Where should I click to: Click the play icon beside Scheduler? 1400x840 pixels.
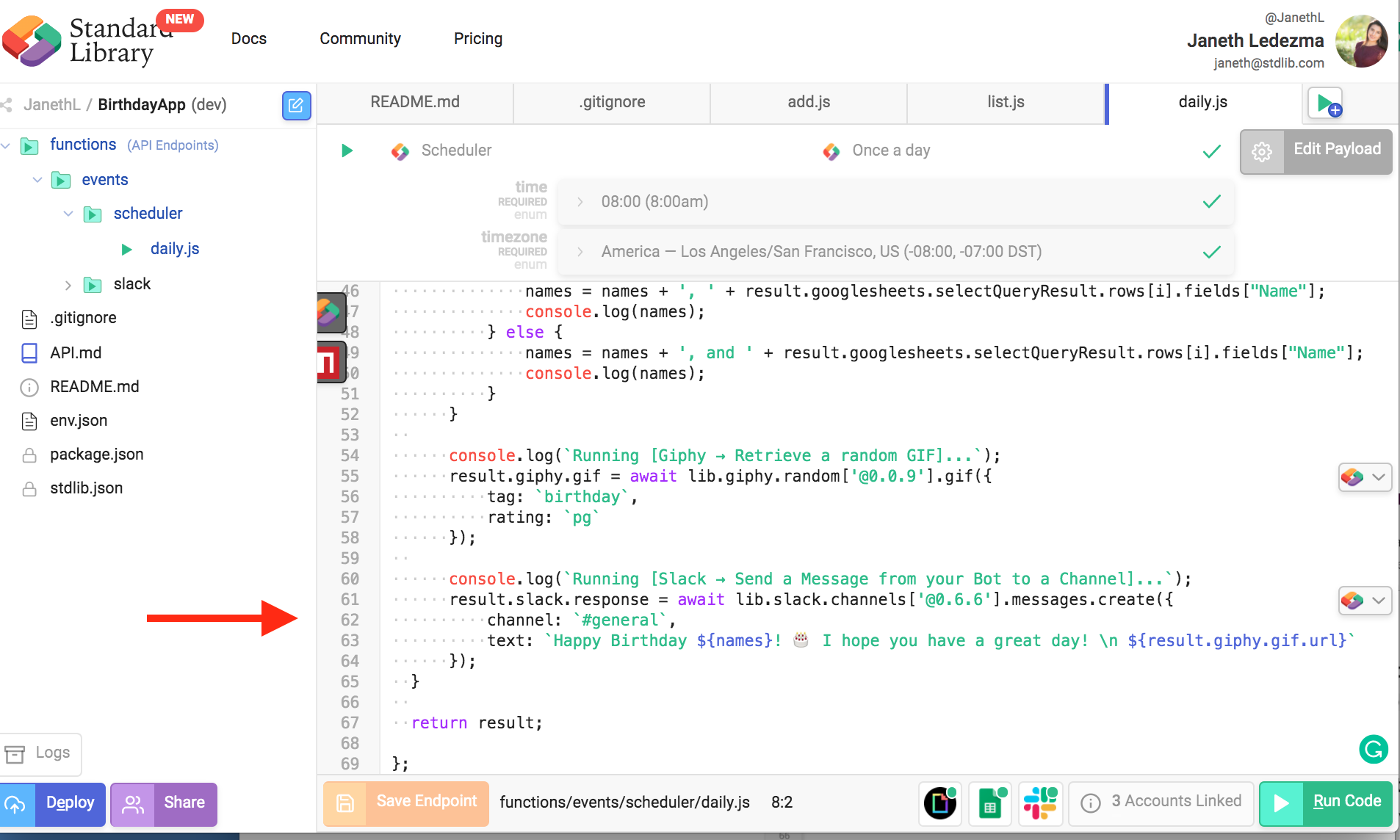[347, 151]
